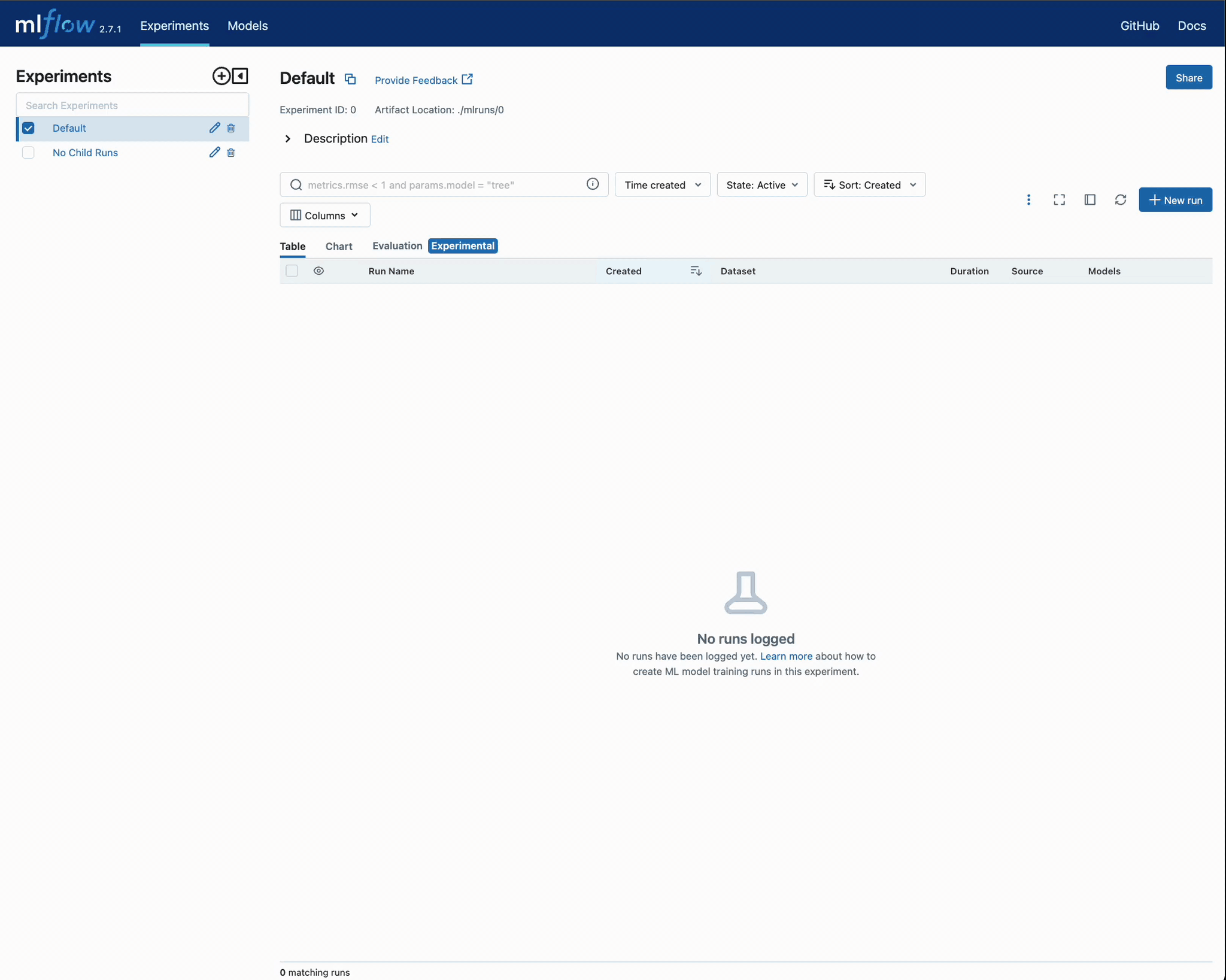
Task: Click the Search Experiments input field
Action: (132, 105)
